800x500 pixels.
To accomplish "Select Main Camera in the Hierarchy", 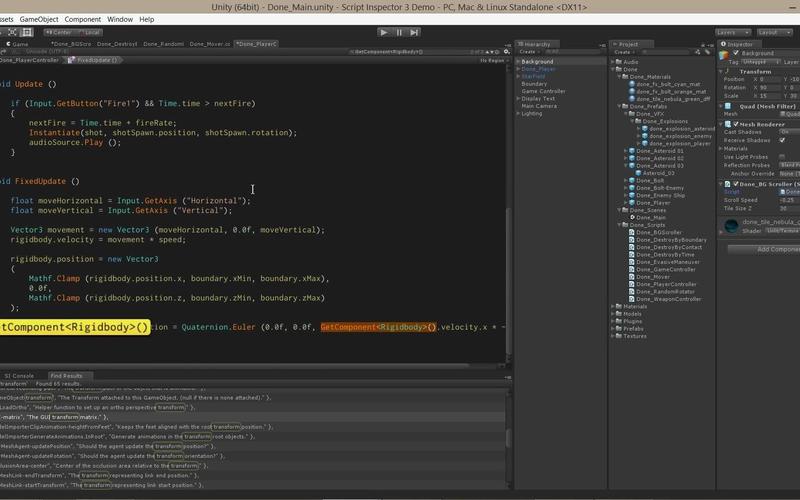I will tap(537, 106).
